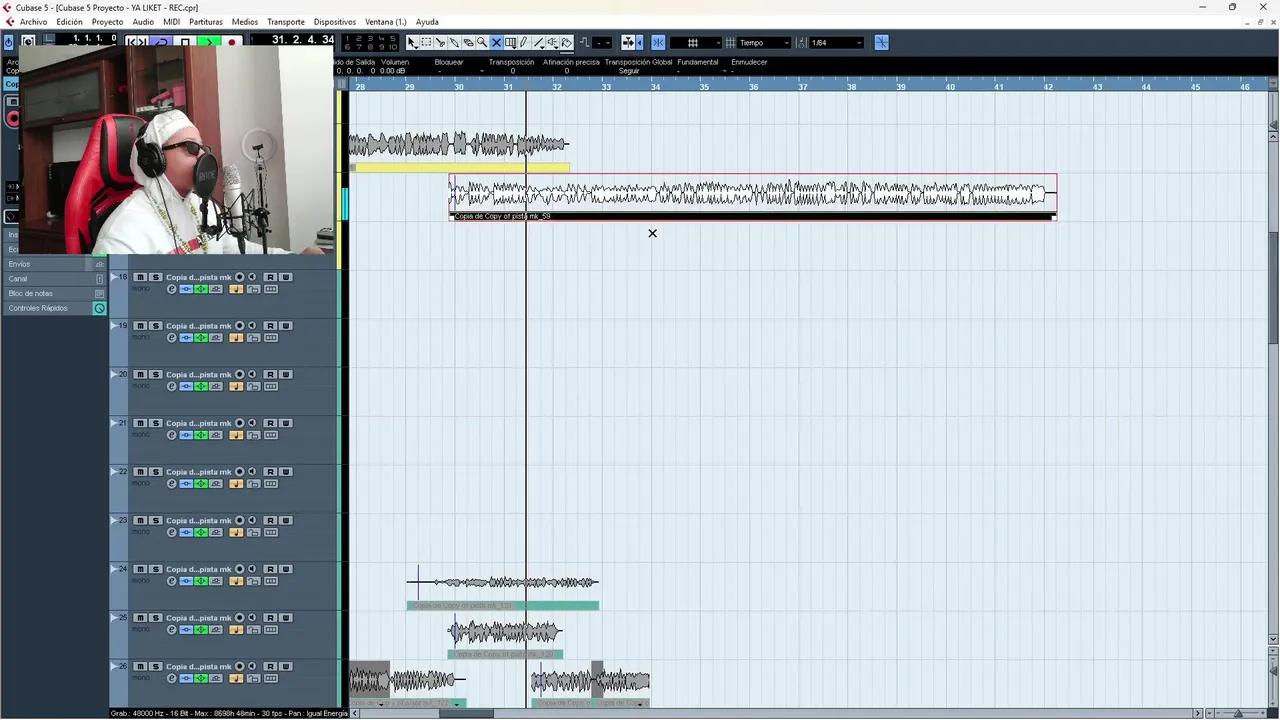The image size is (1280, 720).
Task: Solo track 24
Action: [x=156, y=569]
